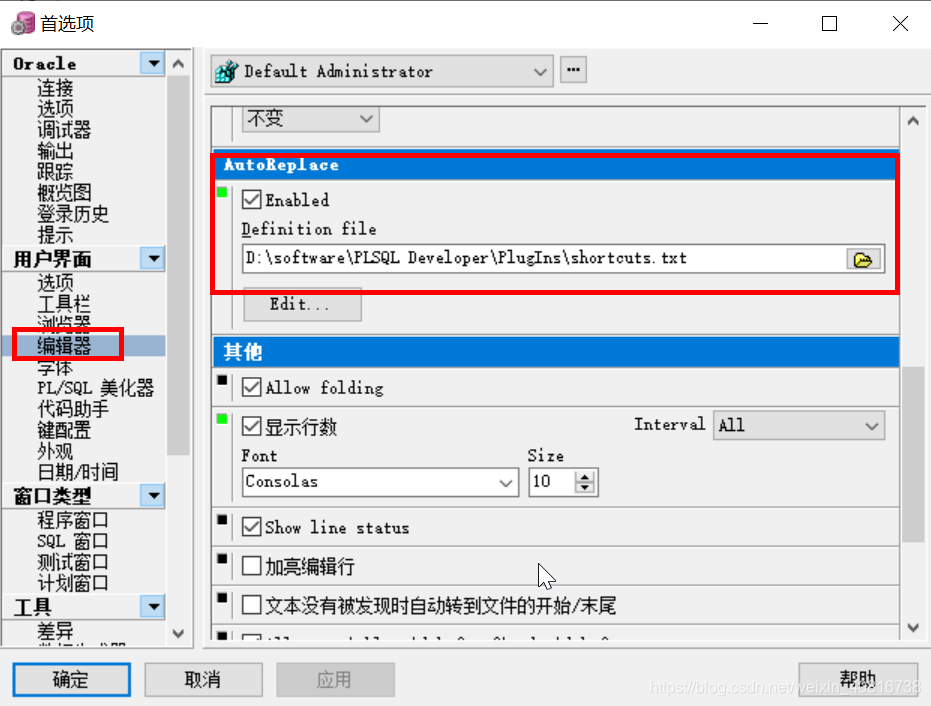Select PL/SQL 美化器 in the sidebar

click(96, 388)
